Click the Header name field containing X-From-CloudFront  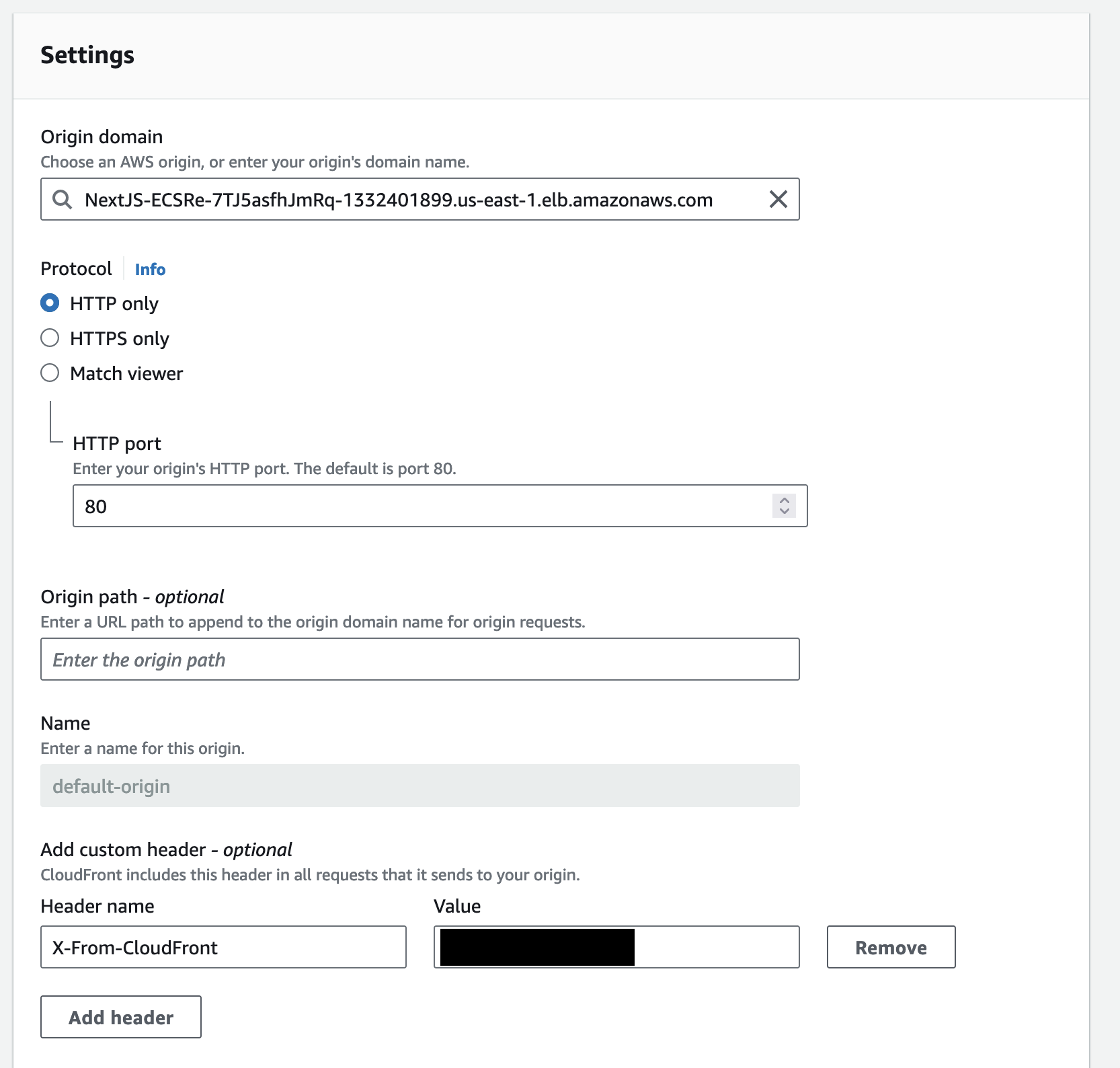[223, 947]
